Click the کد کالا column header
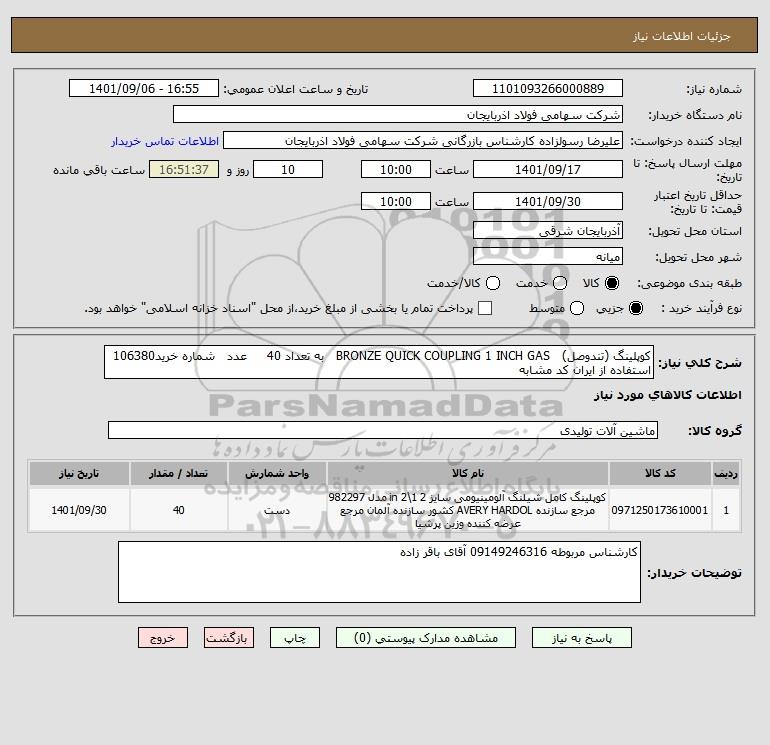770x745 pixels. point(660,473)
